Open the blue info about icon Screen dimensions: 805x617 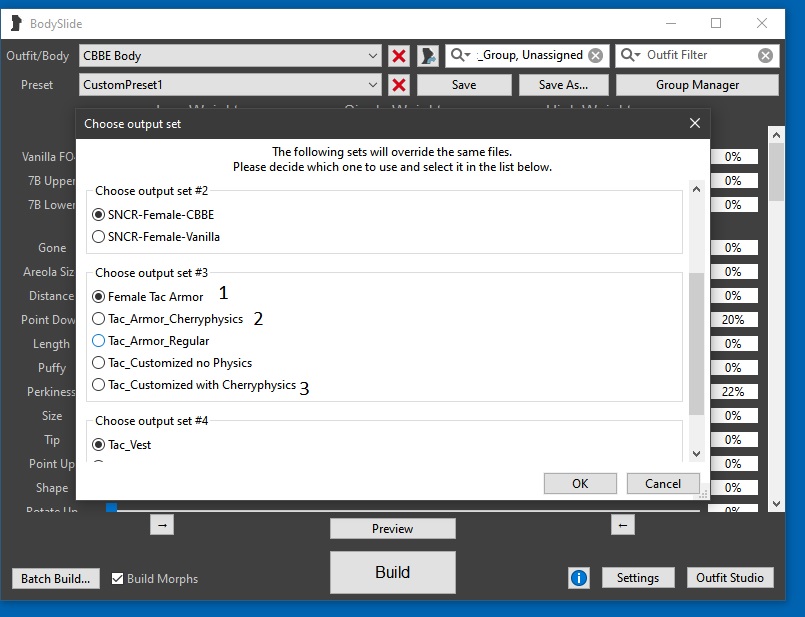[x=579, y=578]
